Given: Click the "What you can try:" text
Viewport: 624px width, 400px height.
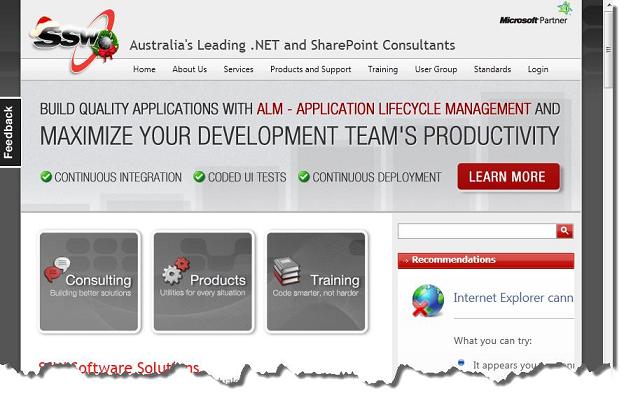Looking at the screenshot, I should (493, 341).
